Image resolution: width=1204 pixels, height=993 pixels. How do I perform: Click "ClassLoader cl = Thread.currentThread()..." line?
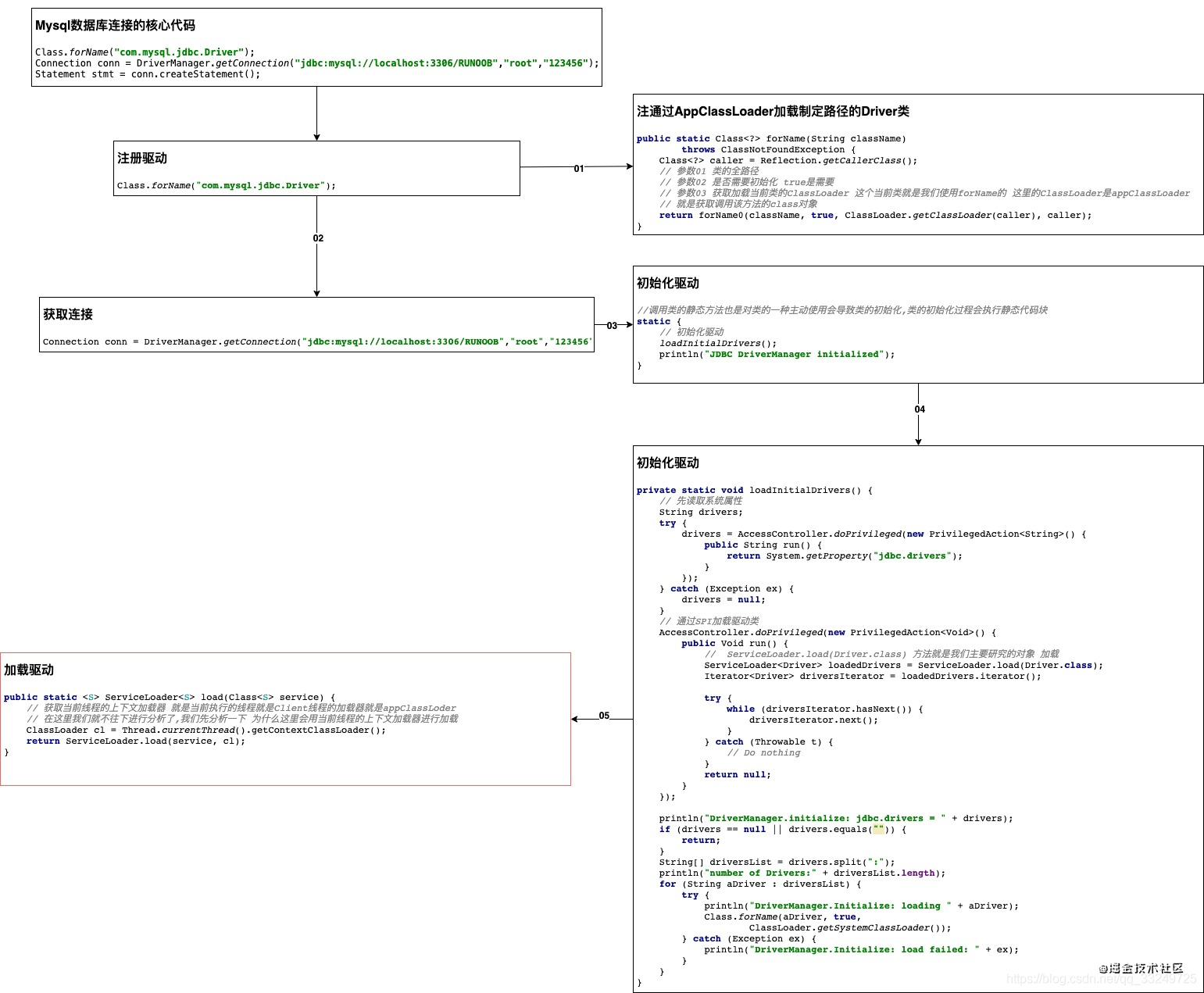tap(206, 730)
